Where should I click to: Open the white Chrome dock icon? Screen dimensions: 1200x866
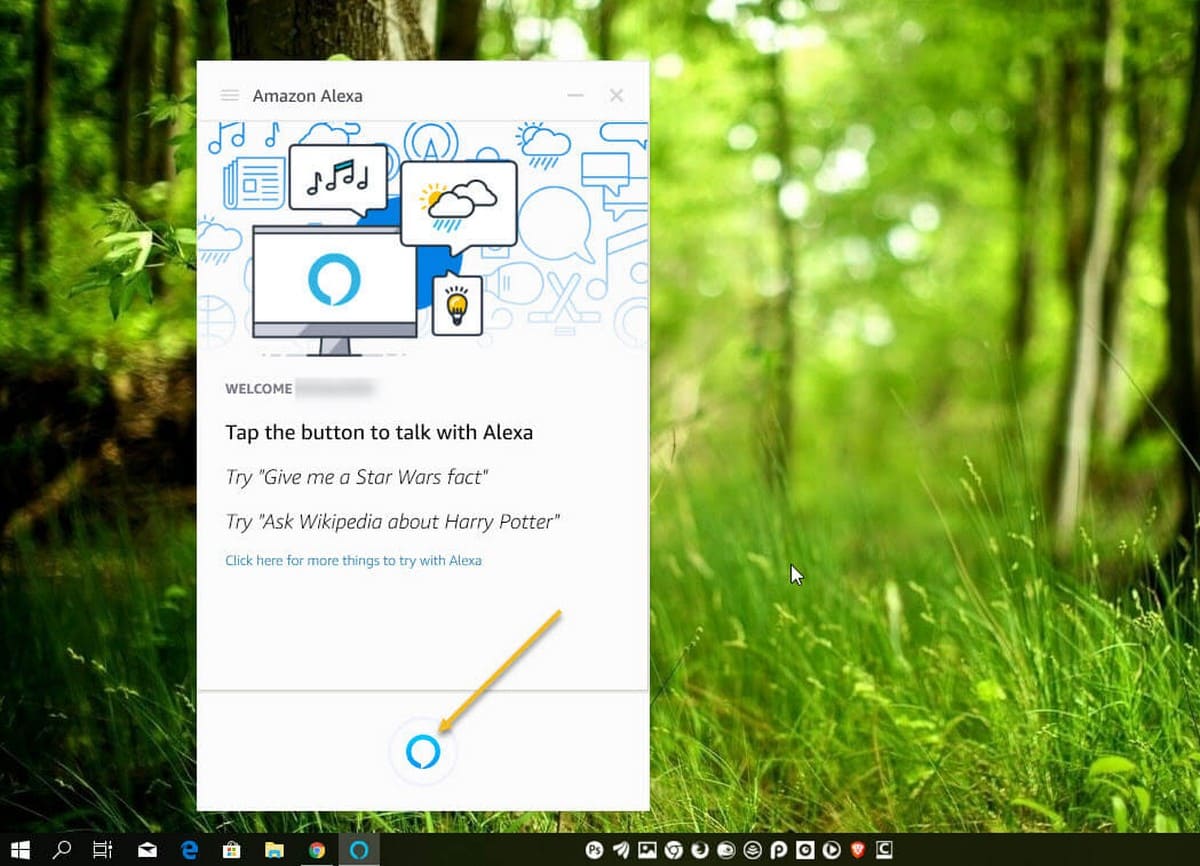(x=674, y=850)
